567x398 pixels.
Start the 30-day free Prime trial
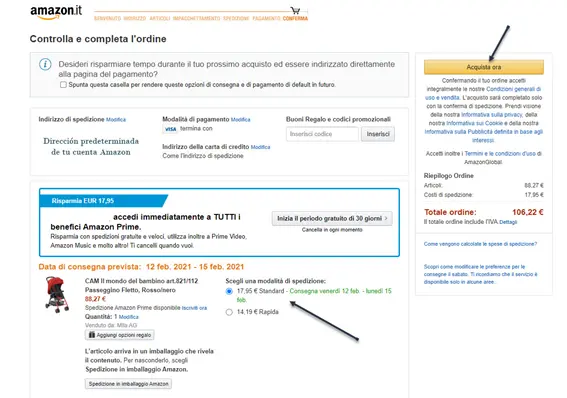coord(332,218)
